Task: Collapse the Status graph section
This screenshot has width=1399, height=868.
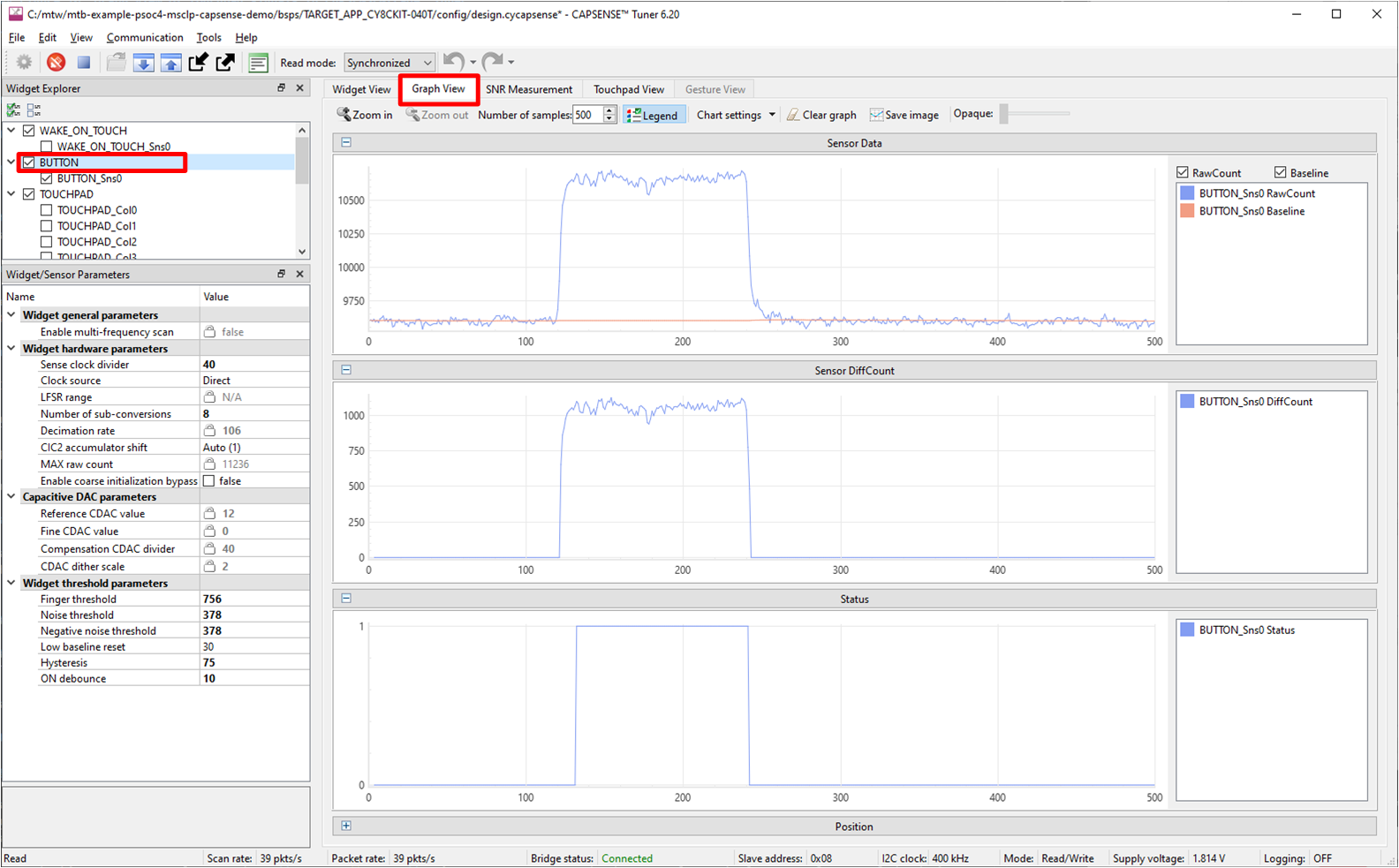Action: [346, 599]
